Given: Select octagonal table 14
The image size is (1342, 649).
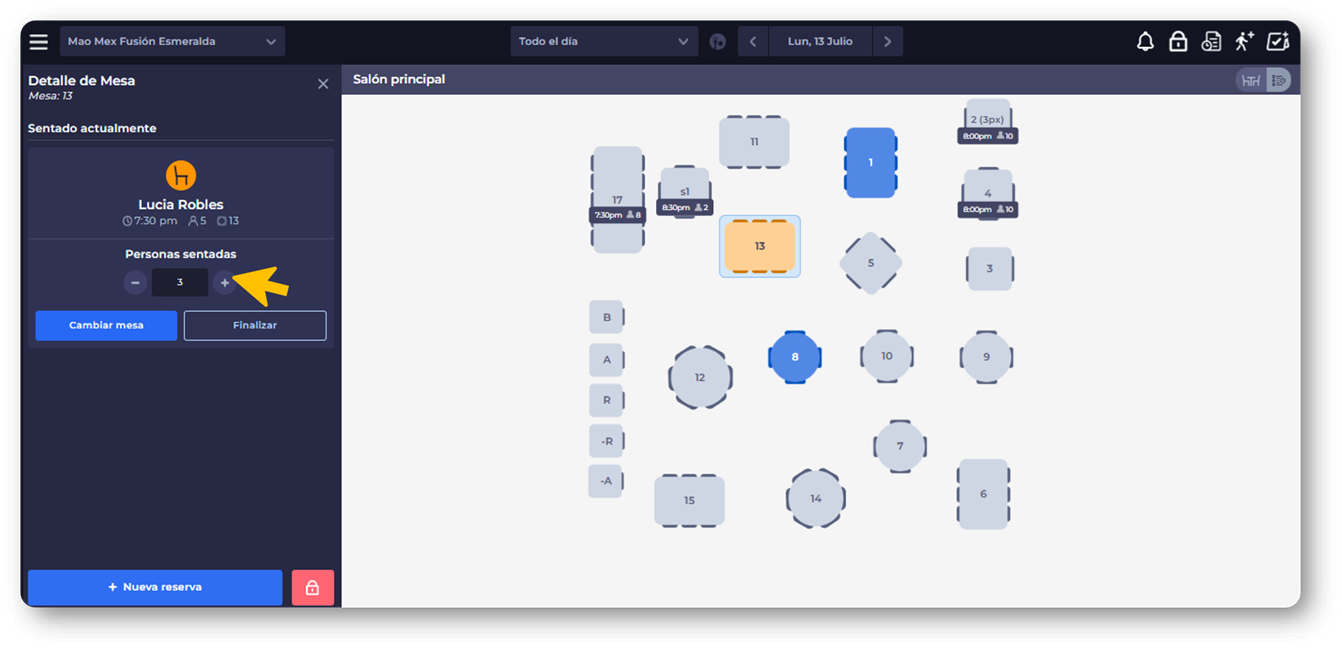Looking at the screenshot, I should pos(816,498).
